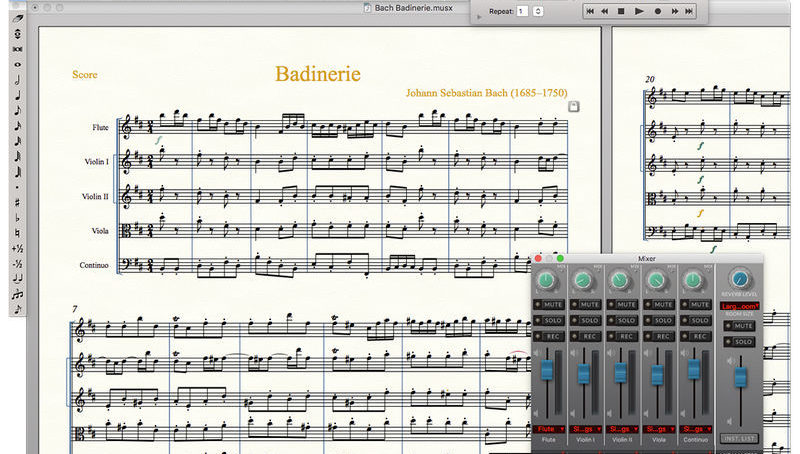Solo the reverb master channel
The image size is (800, 454).
pos(739,342)
